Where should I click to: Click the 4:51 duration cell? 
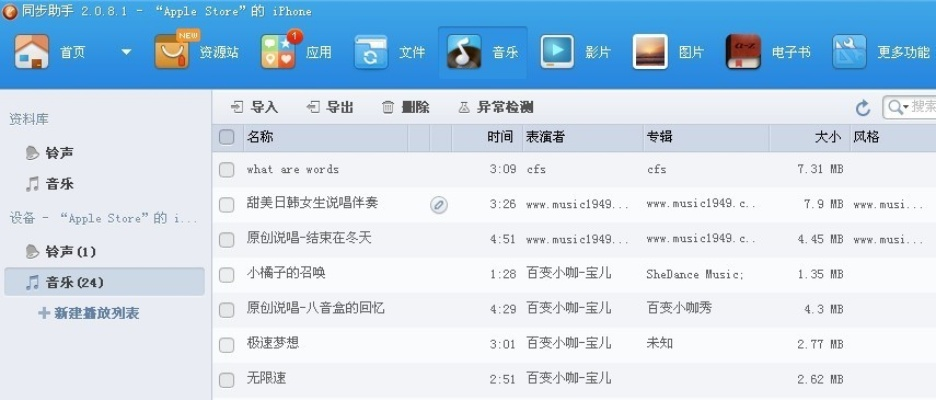(x=503, y=239)
